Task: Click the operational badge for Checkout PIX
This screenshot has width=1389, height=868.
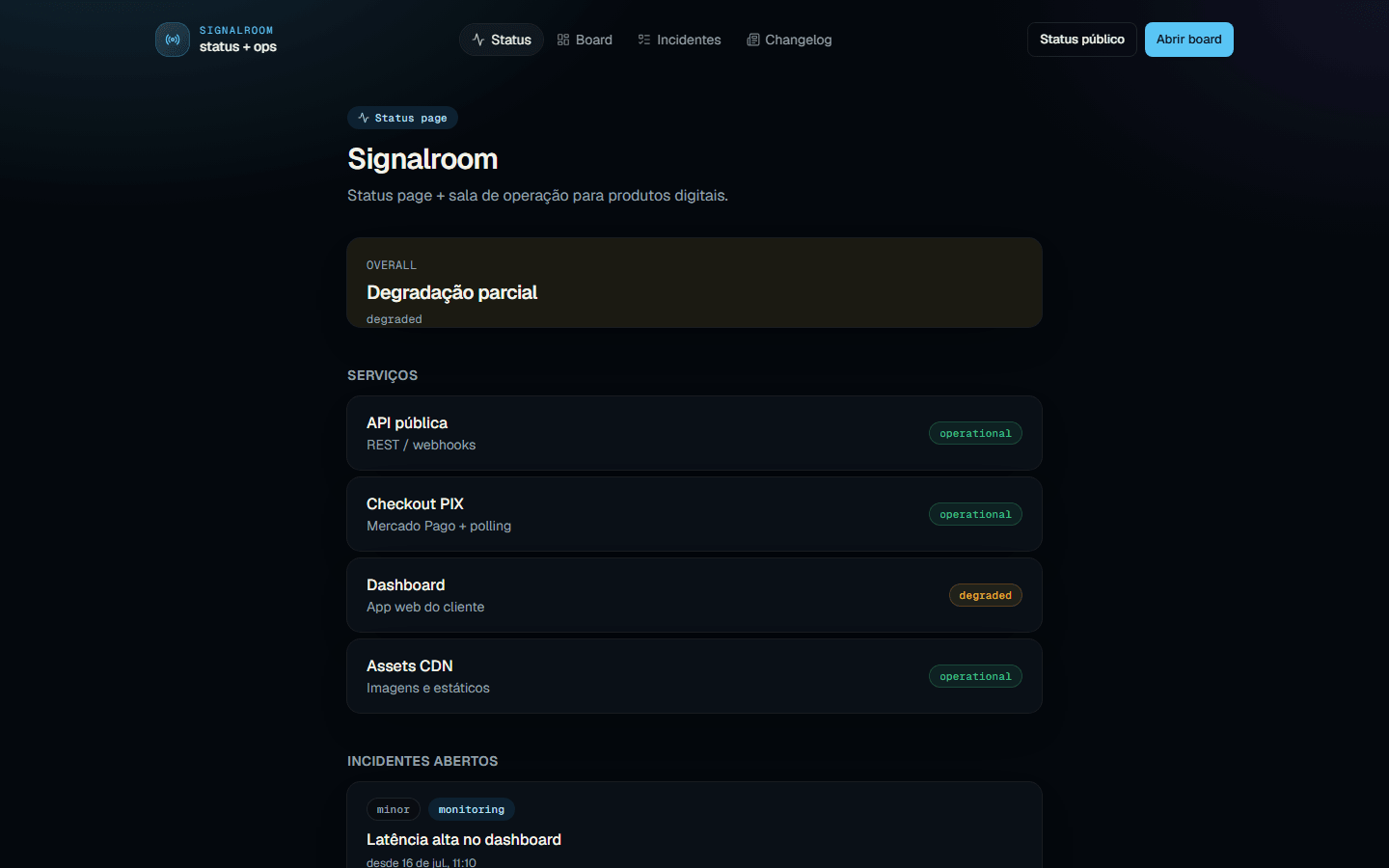Action: [975, 514]
